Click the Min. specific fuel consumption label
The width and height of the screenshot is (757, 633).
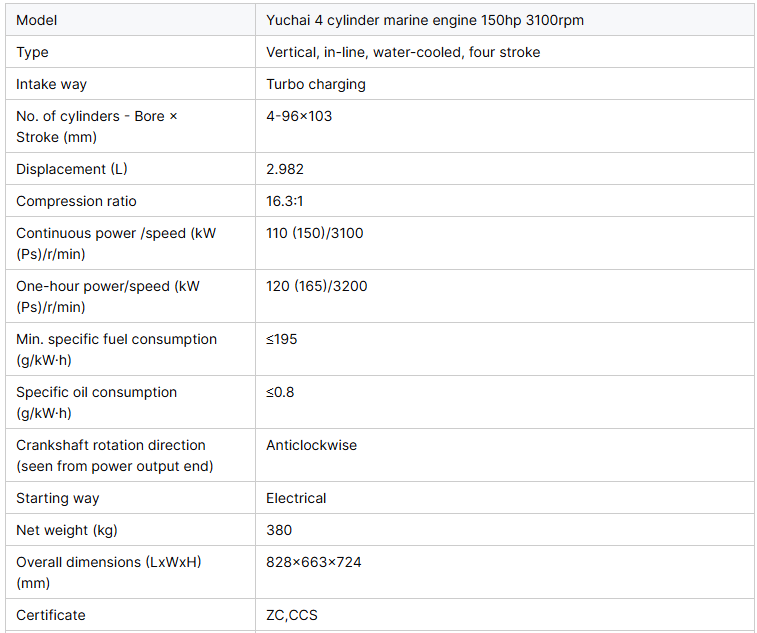coord(116,349)
